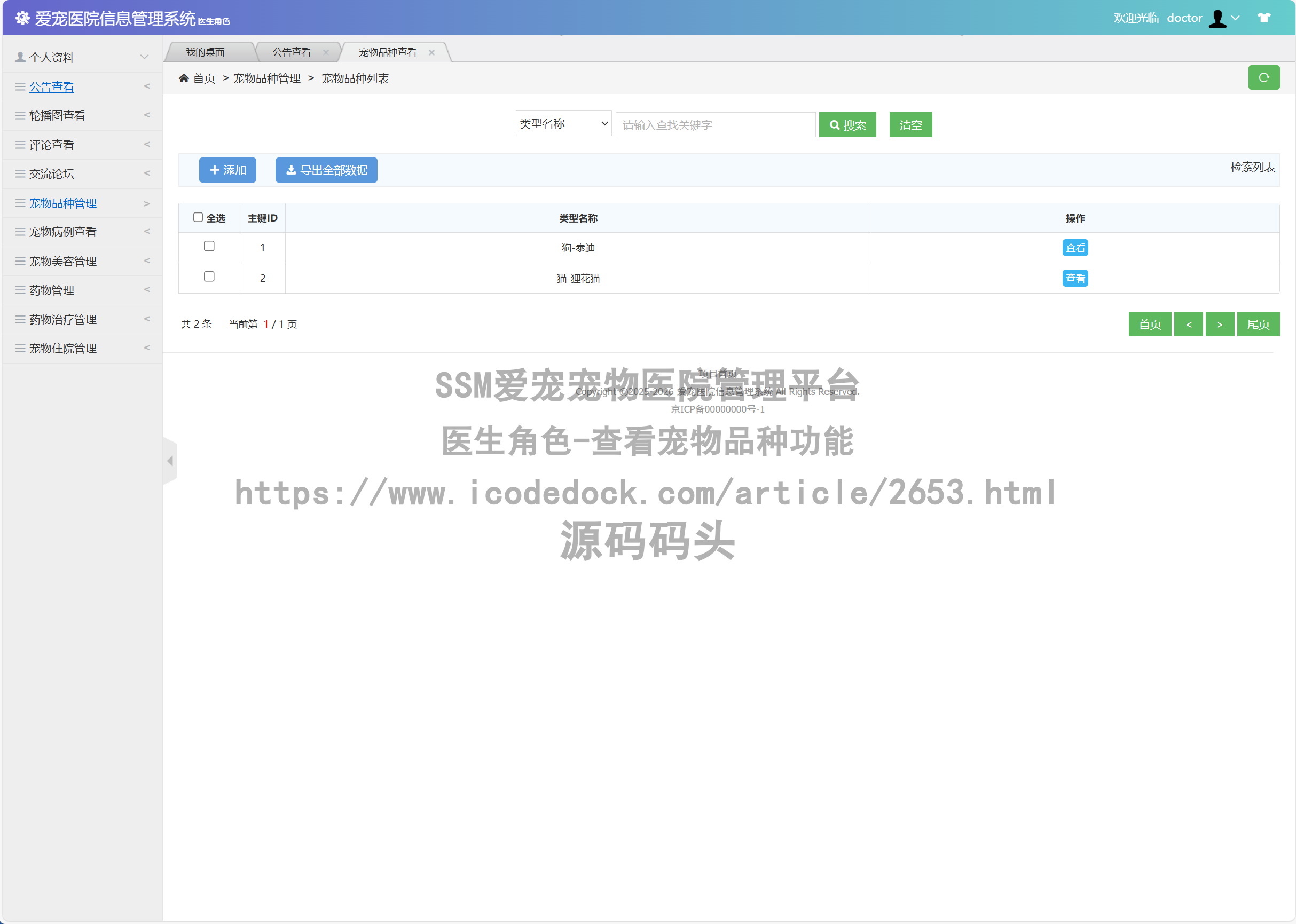The width and height of the screenshot is (1296, 924).
Task: Close the 宠物品种查看 tab
Action: (431, 52)
